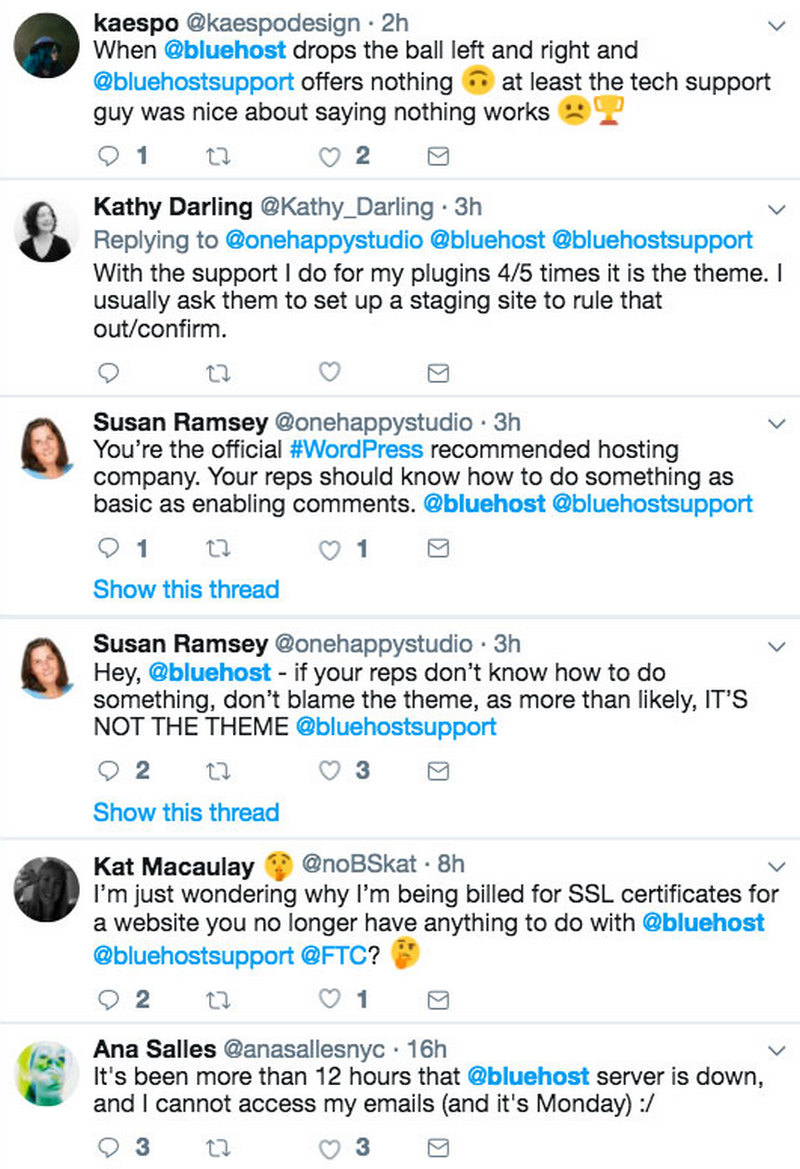
Task: Like the tweet about enabling comments
Action: [329, 549]
